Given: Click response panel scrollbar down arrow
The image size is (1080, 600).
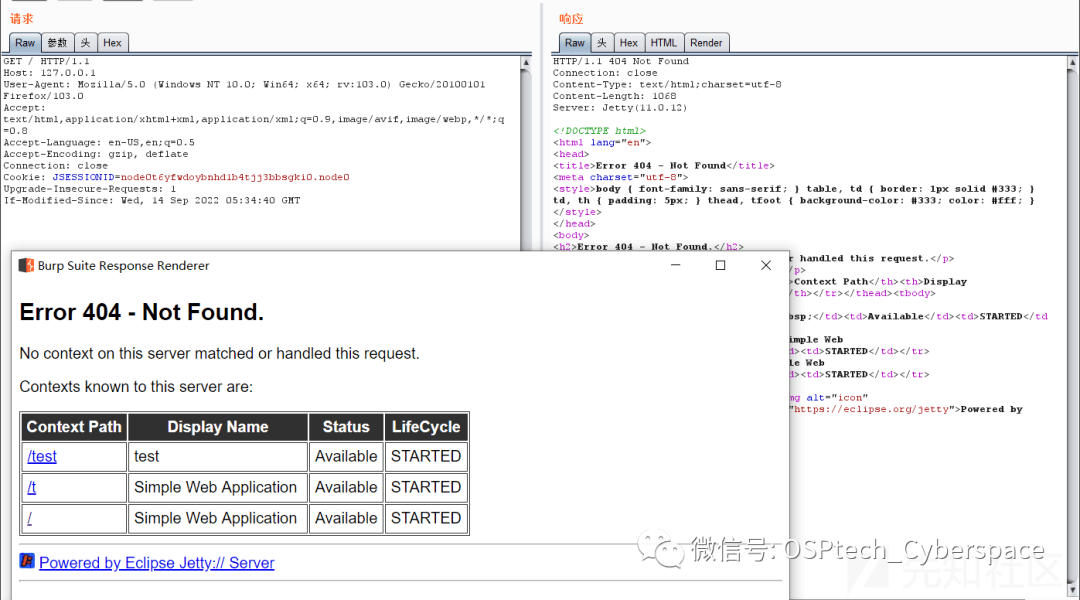Looking at the screenshot, I should 1072,590.
